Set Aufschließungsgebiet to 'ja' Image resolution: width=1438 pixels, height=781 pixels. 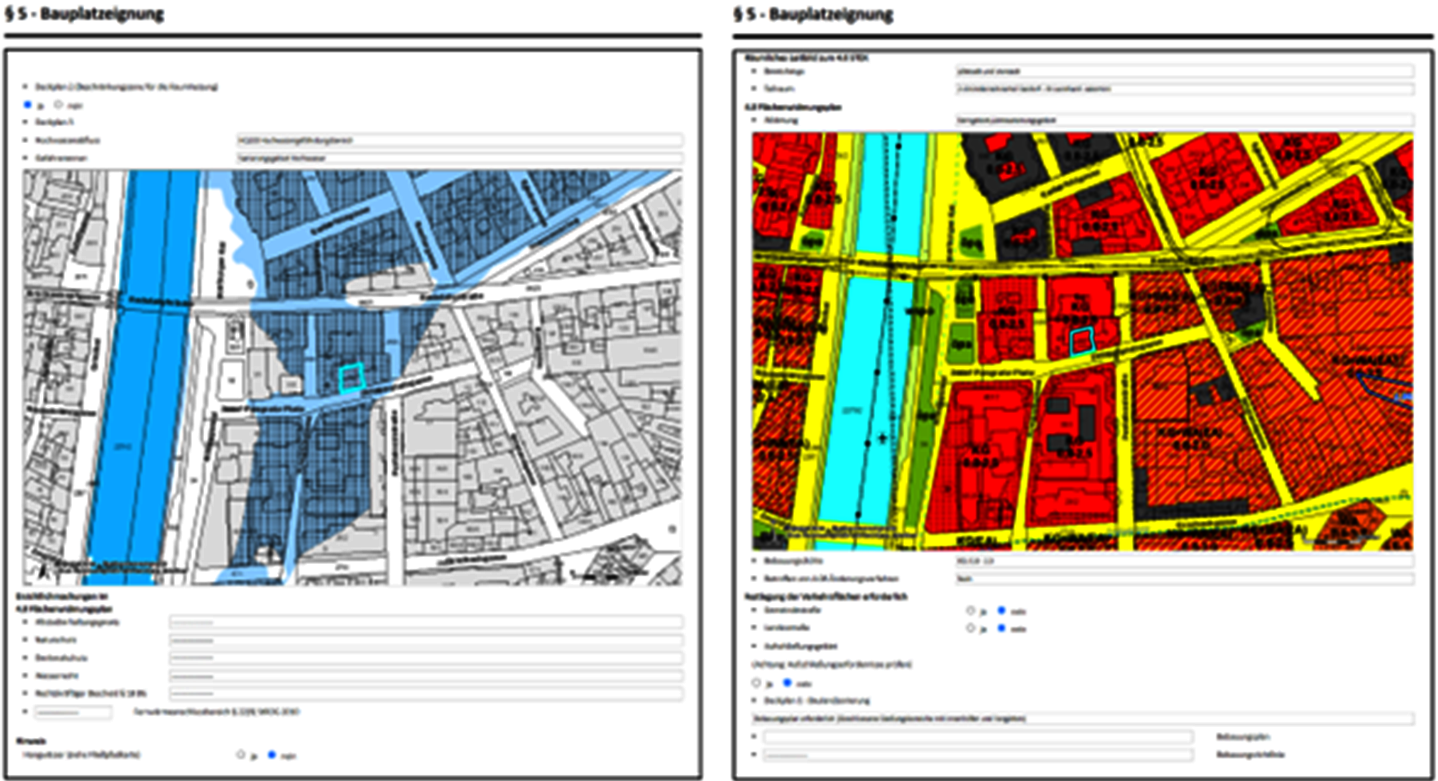[x=756, y=683]
